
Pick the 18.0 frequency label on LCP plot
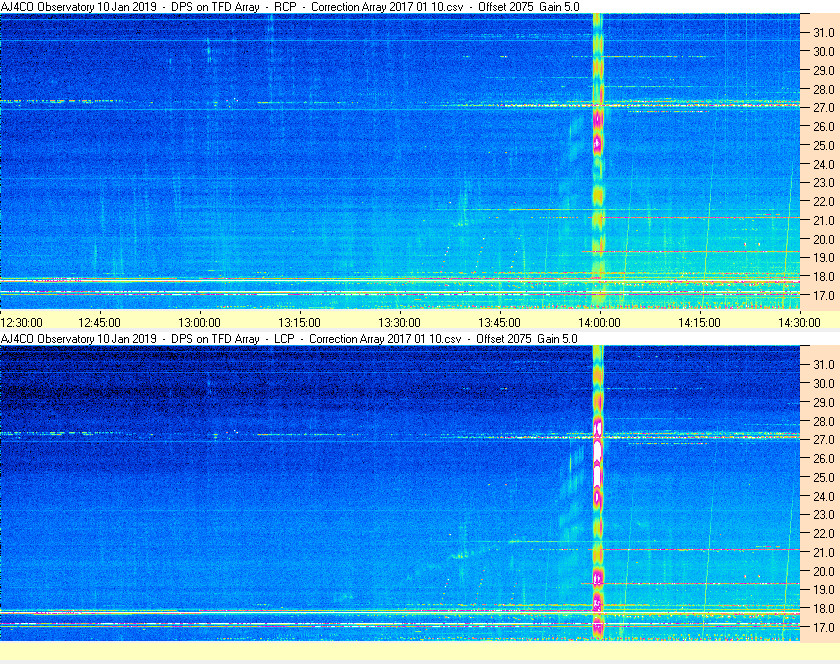824,608
